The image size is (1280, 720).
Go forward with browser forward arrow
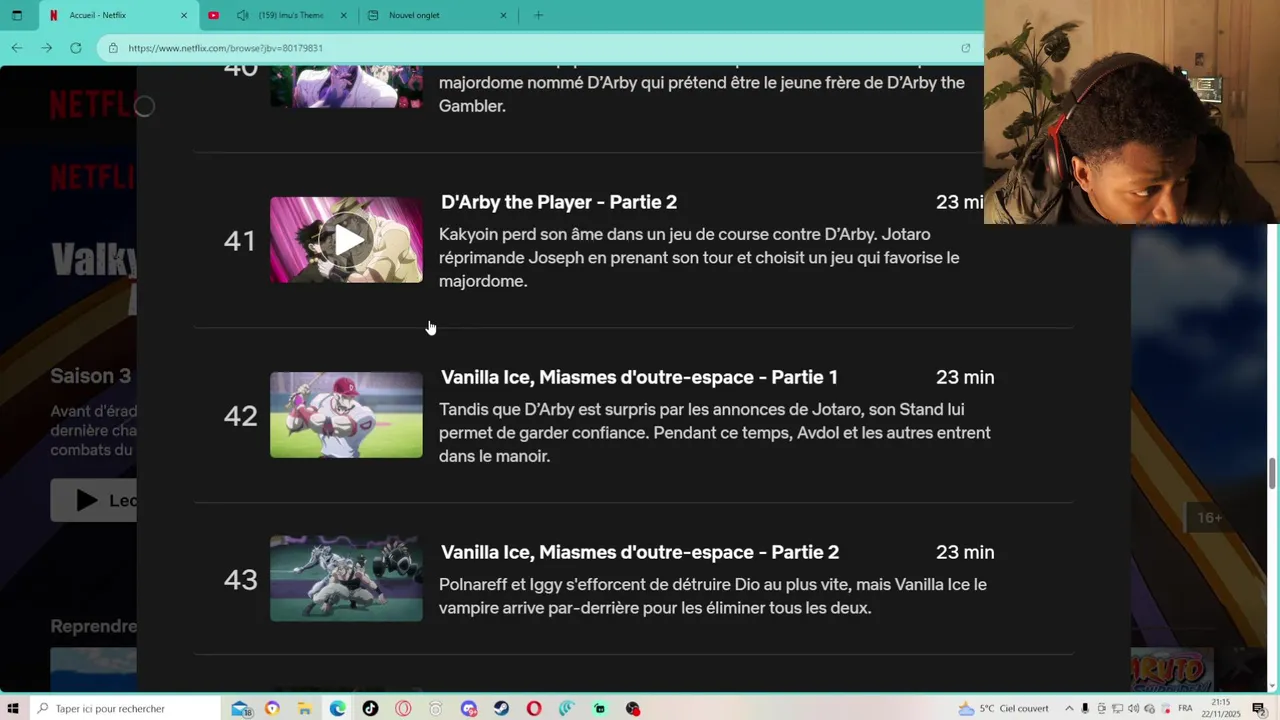point(46,48)
